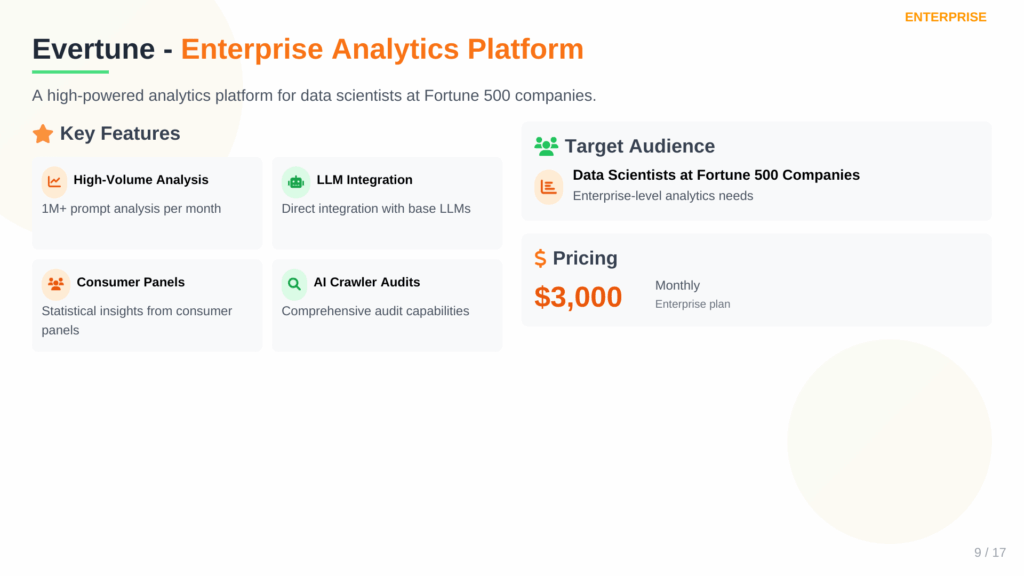The width and height of the screenshot is (1024, 576).
Task: Click the Consumer Panels people icon
Action: [x=56, y=283]
